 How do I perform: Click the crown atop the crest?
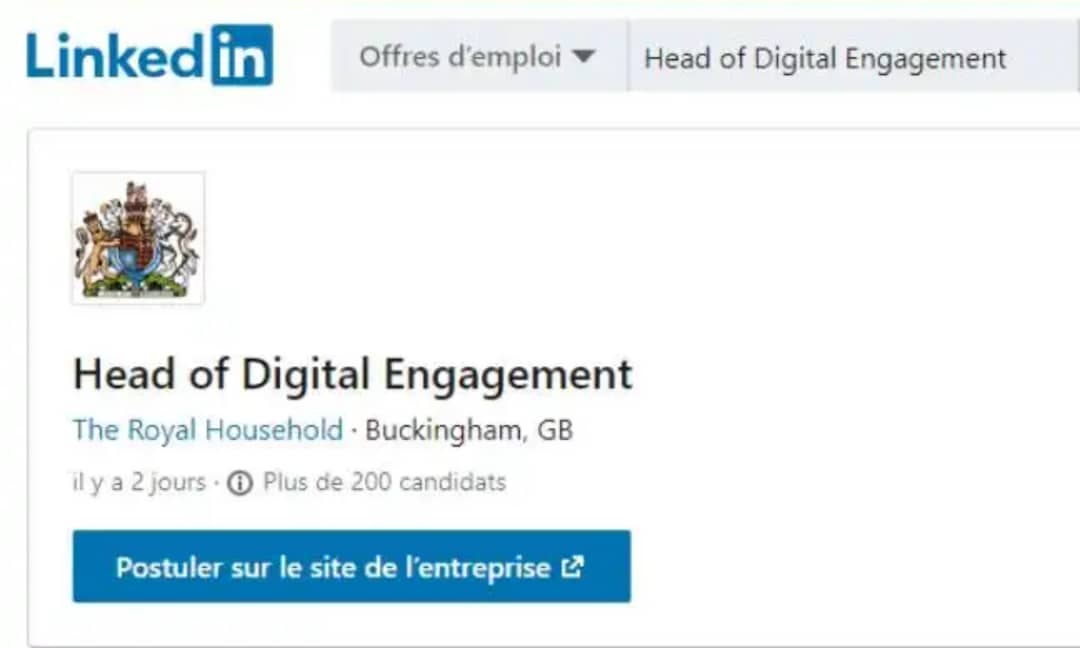pyautogui.click(x=136, y=193)
